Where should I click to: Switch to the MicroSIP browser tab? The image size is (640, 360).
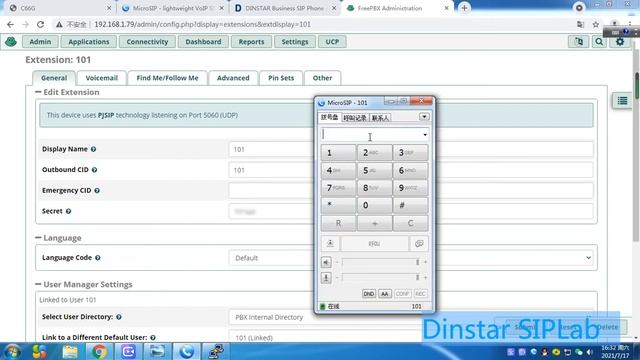coord(173,8)
